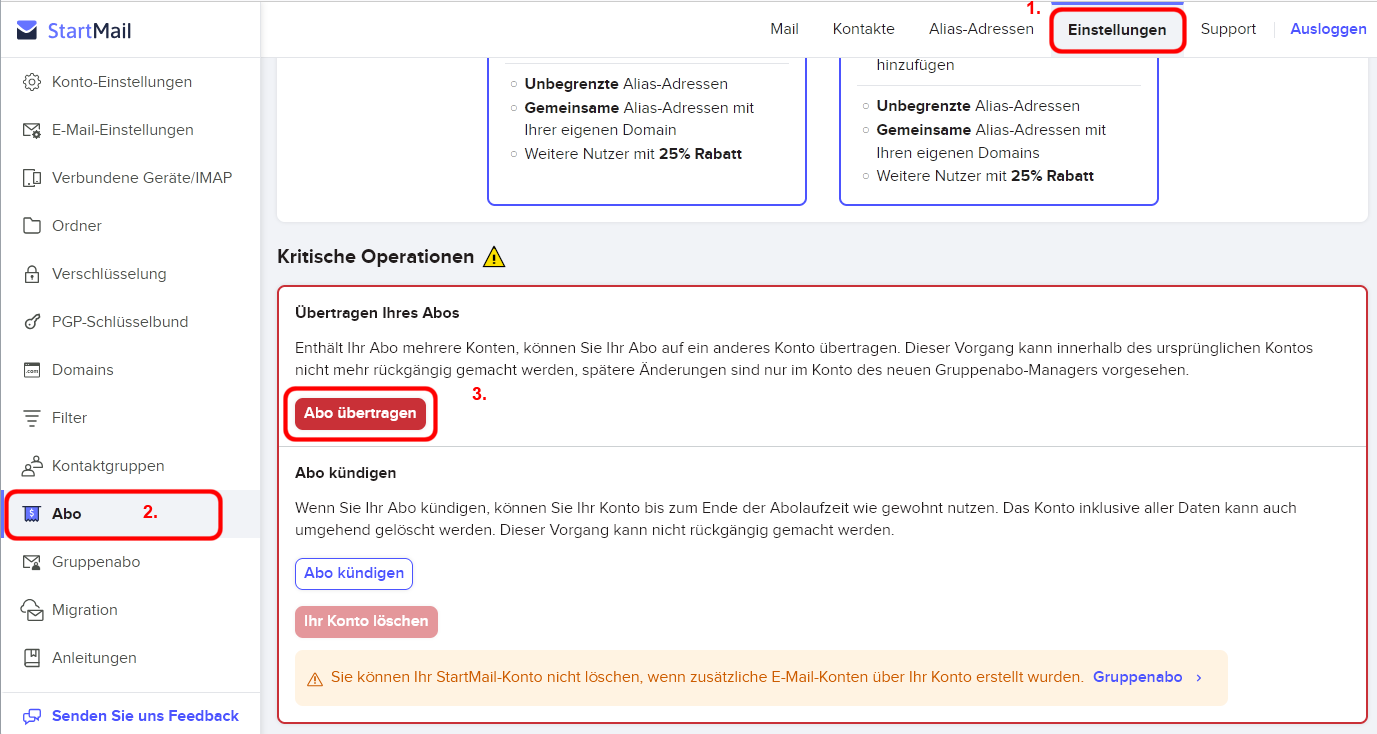1377x734 pixels.
Task: Click the Gruppenabo envelope icon in sidebar
Action: 32,562
